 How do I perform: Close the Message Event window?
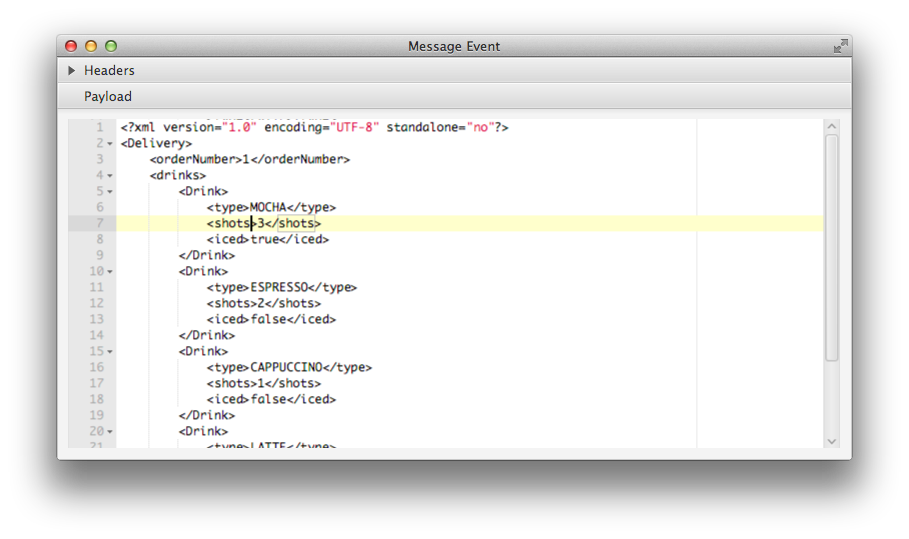coord(71,46)
